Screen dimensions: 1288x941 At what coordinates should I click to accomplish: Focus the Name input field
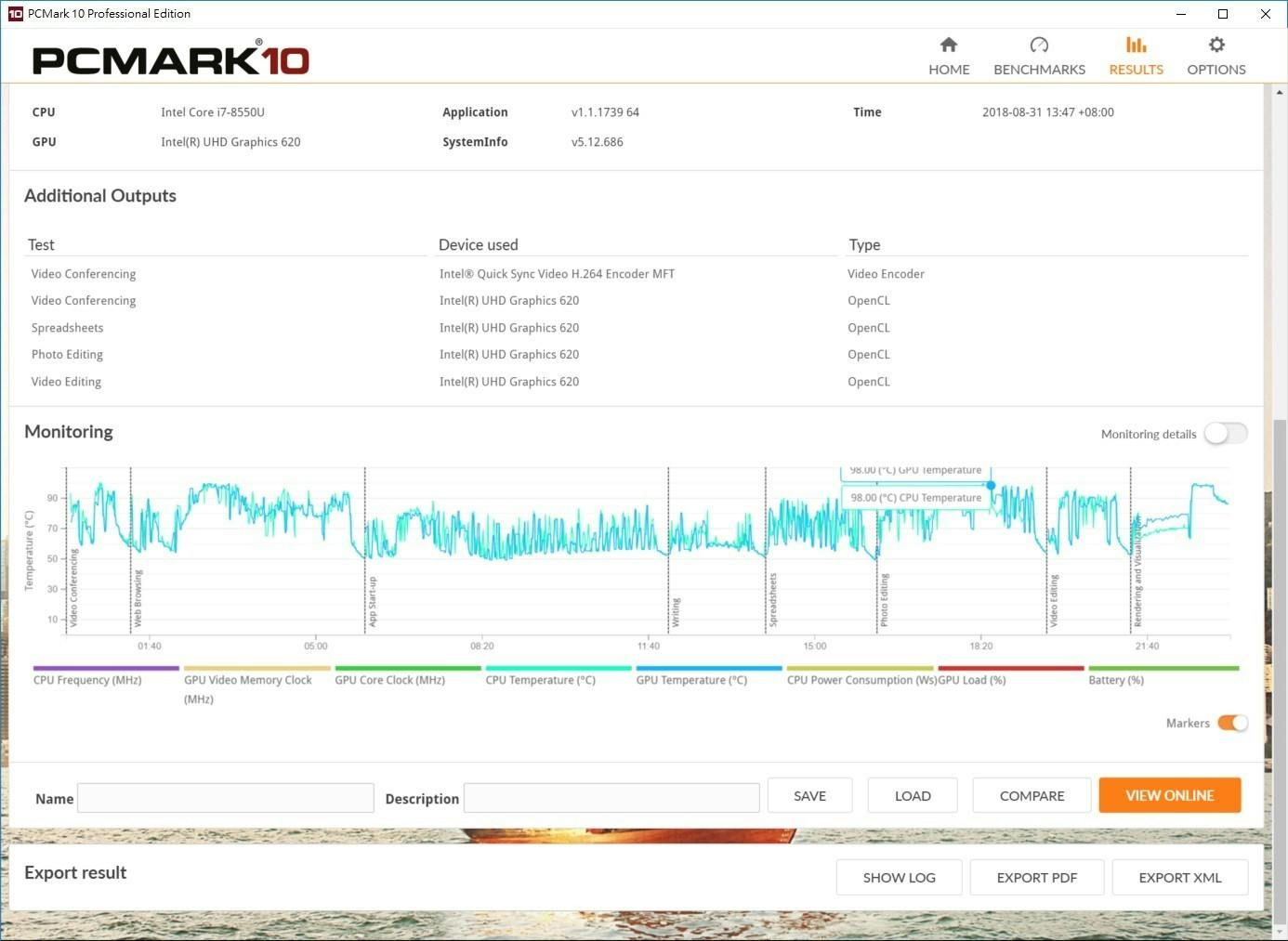click(226, 798)
